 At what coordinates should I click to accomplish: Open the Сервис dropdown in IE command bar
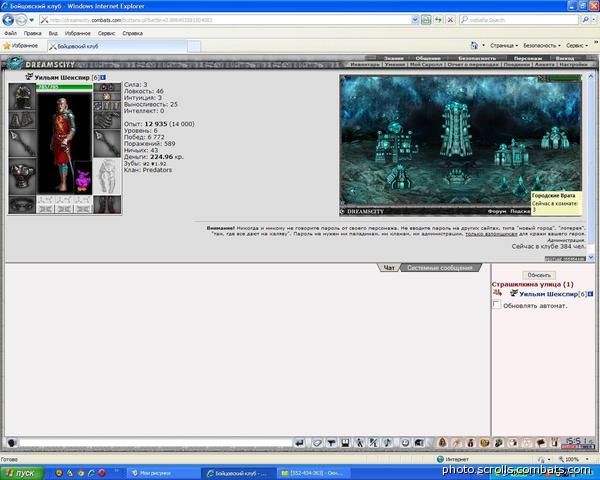[x=577, y=46]
